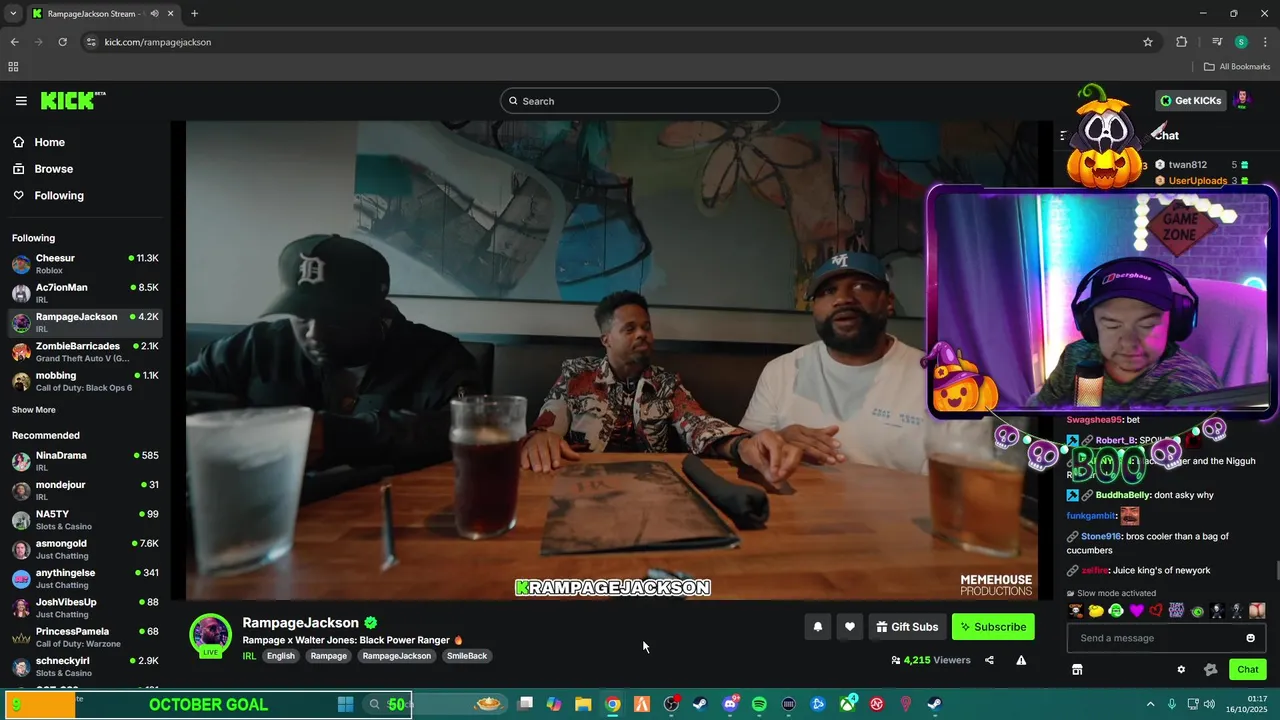Reload the page

(x=62, y=42)
